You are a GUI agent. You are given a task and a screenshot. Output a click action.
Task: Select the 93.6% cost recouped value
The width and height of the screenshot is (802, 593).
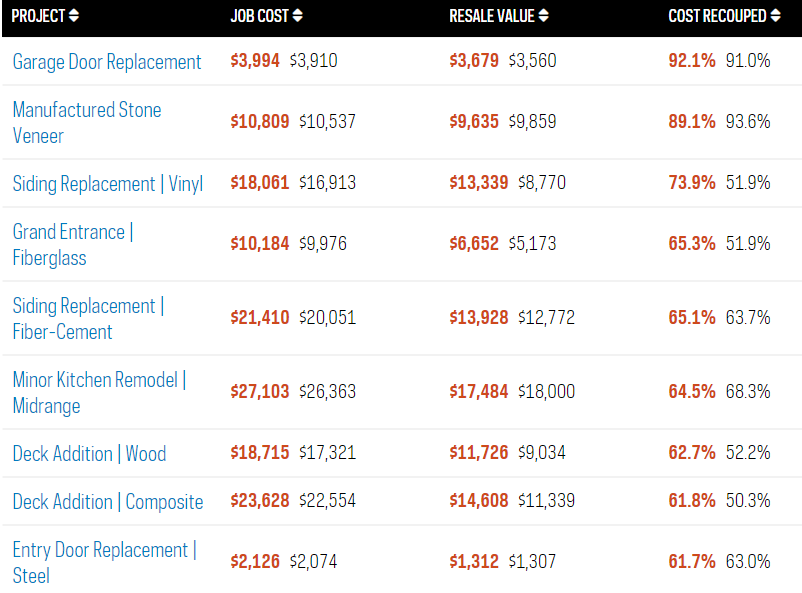748,122
